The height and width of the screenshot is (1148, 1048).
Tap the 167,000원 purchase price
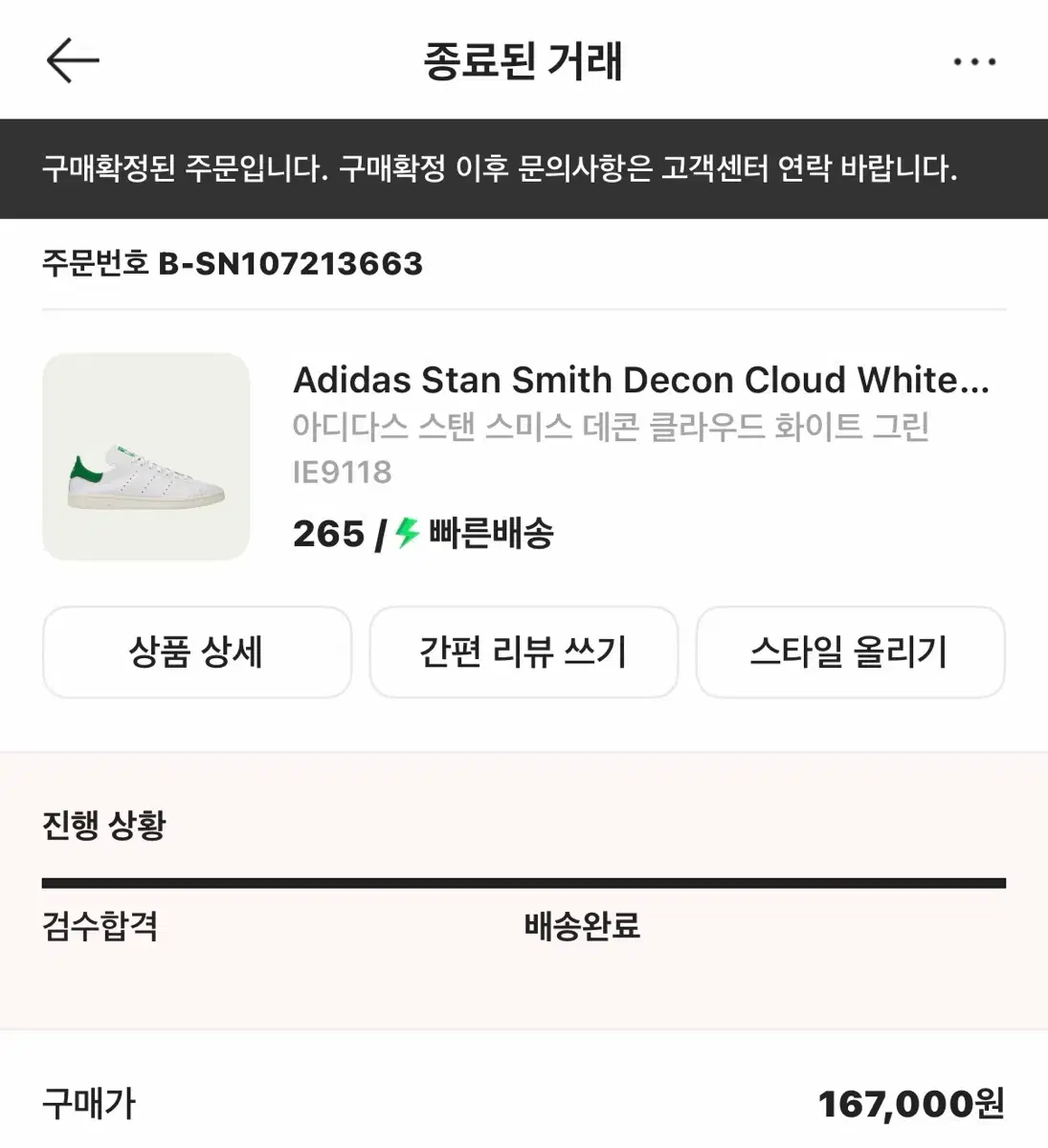[x=910, y=1104]
